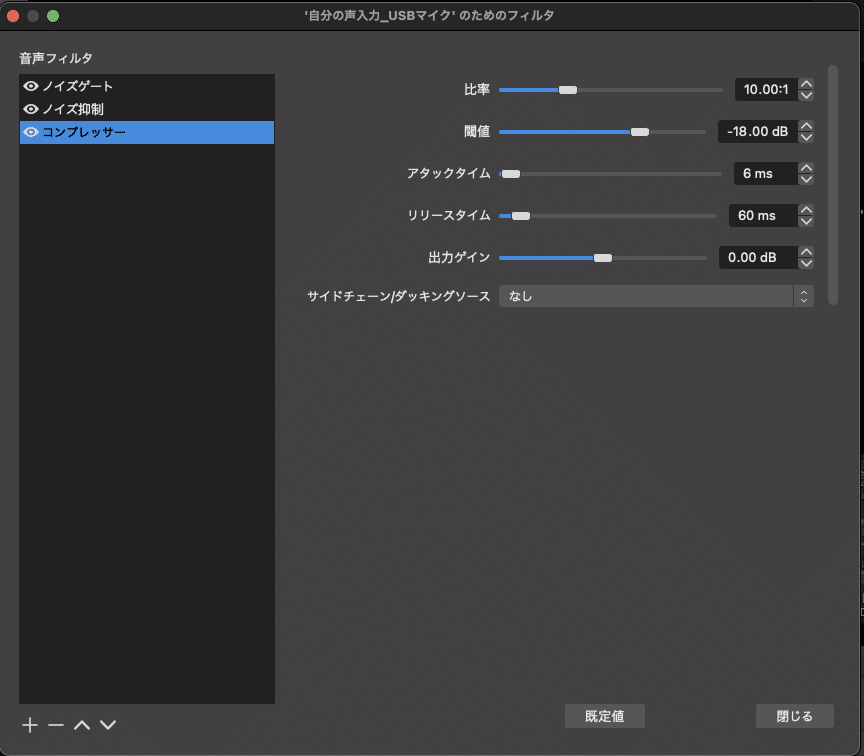
Task: Move selected filter up with arrow icon
Action: coord(82,725)
